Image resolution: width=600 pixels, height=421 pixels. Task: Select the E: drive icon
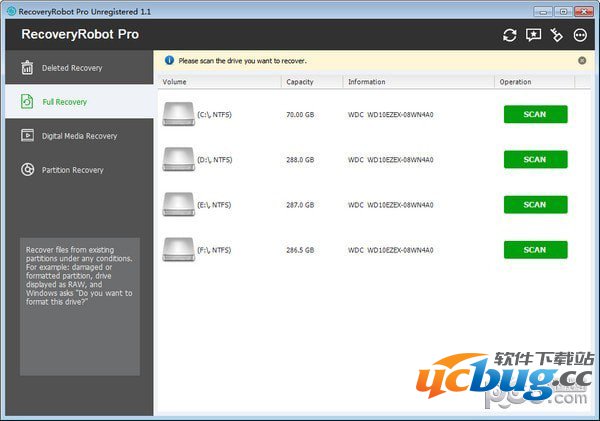click(177, 204)
